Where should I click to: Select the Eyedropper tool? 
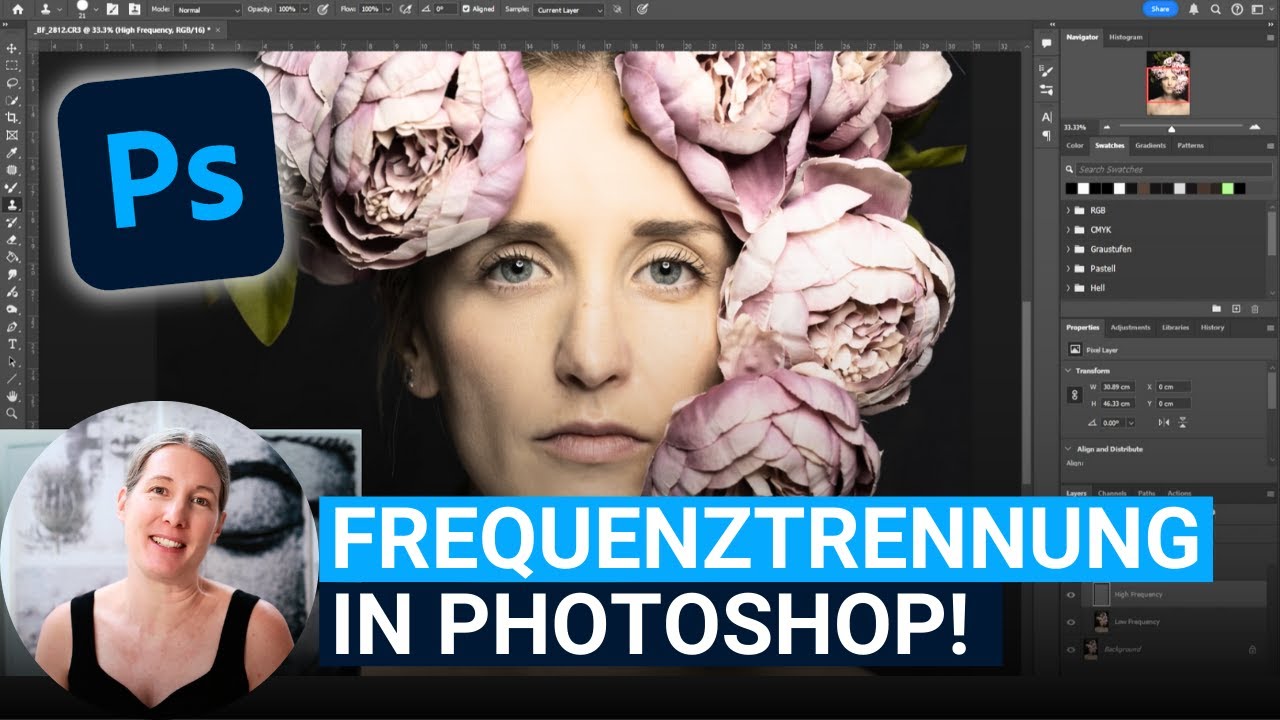[x=12, y=153]
